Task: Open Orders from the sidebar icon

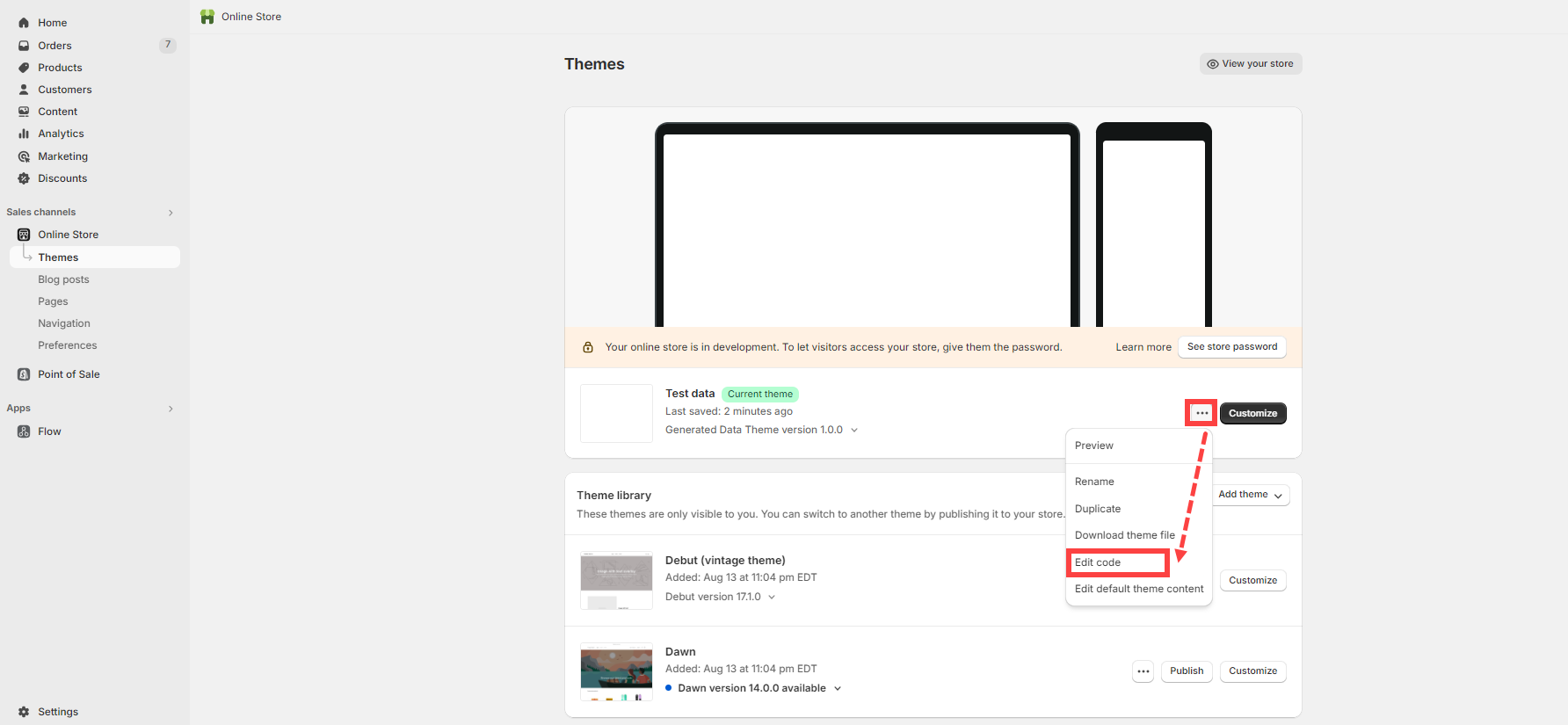Action: coord(24,46)
